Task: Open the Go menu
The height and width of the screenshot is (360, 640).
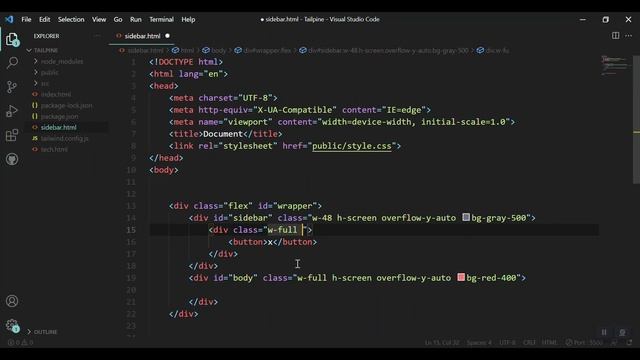Action: pos(118,19)
